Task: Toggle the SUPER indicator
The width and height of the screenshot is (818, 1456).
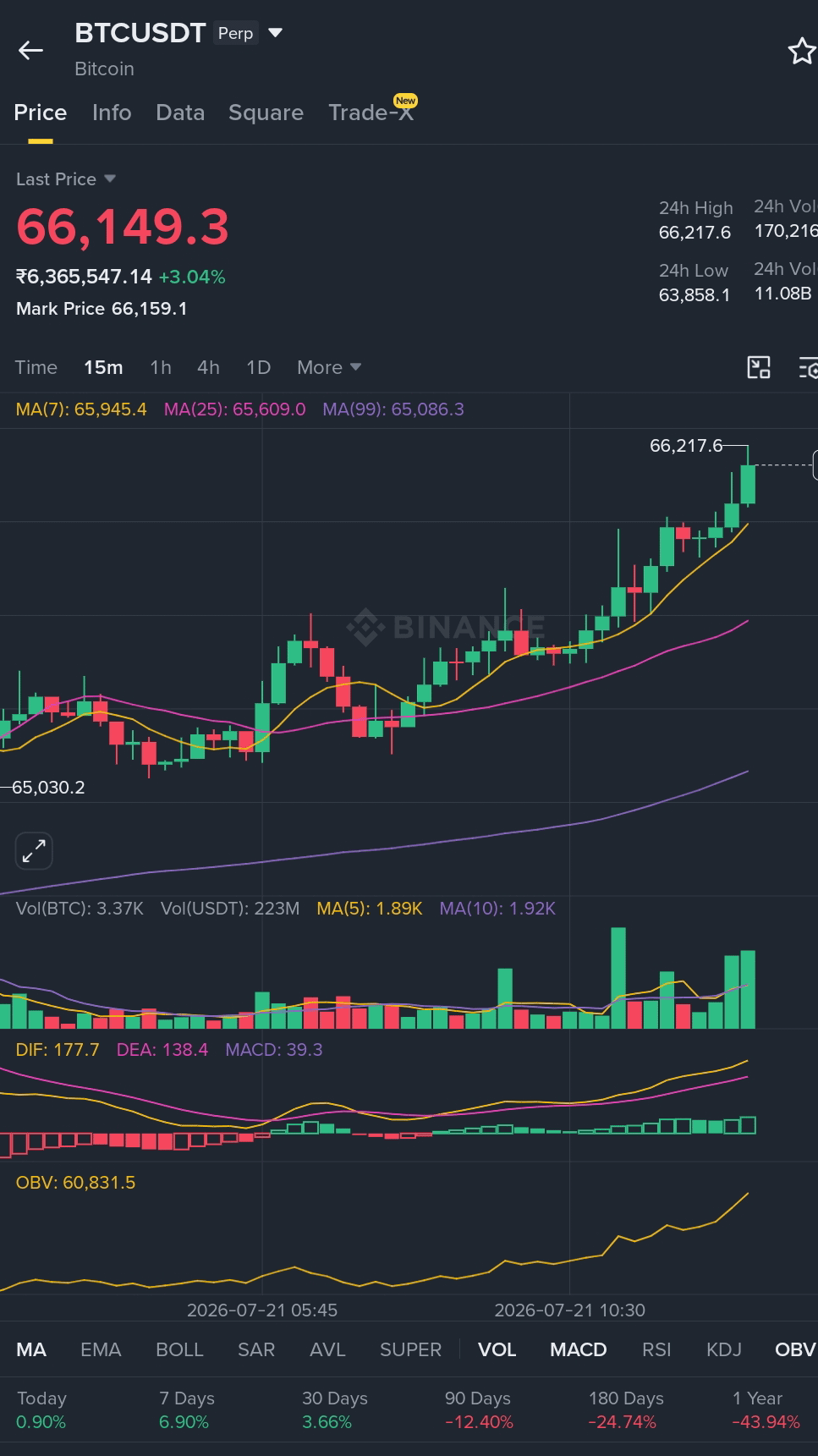Action: (410, 1349)
